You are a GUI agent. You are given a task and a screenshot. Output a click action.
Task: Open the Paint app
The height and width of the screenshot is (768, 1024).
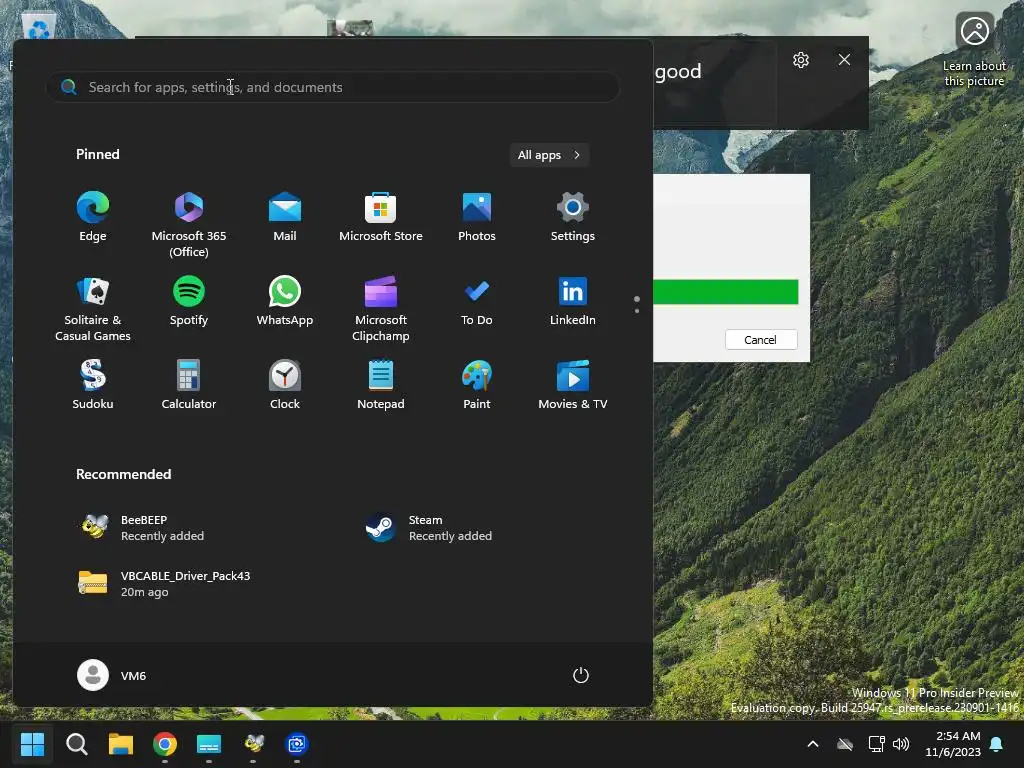click(477, 385)
